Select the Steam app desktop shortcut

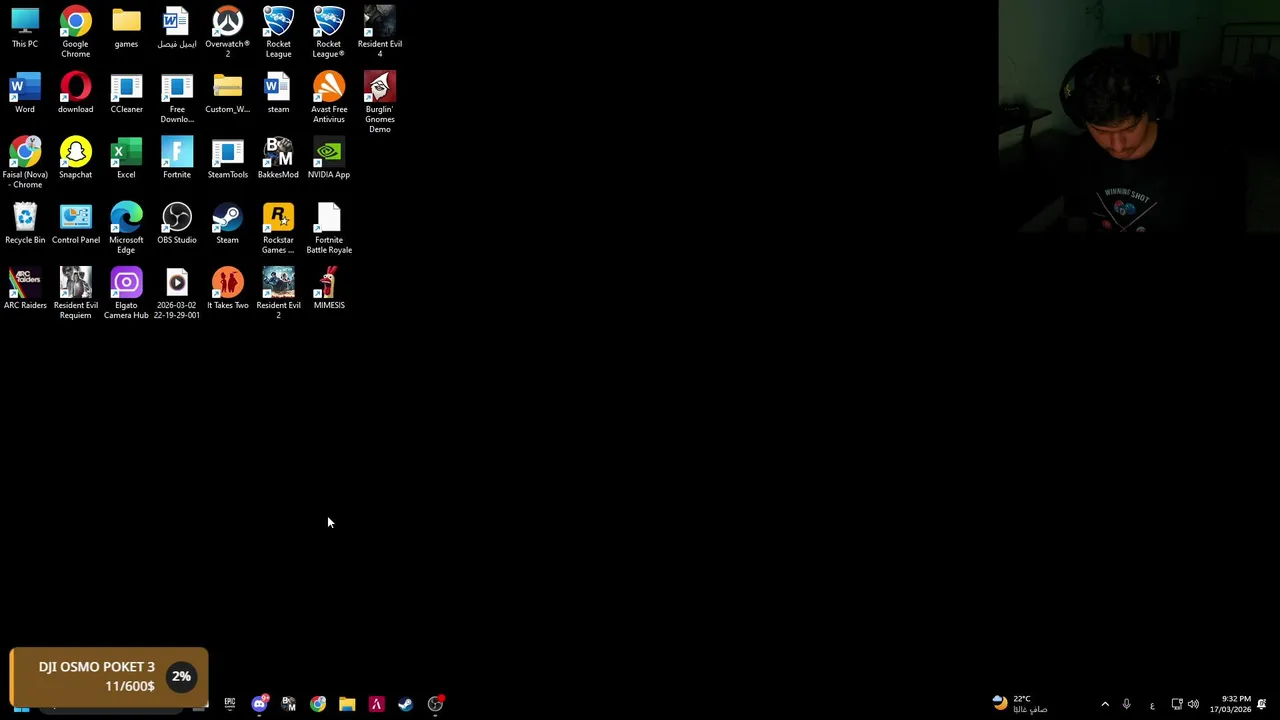click(227, 223)
